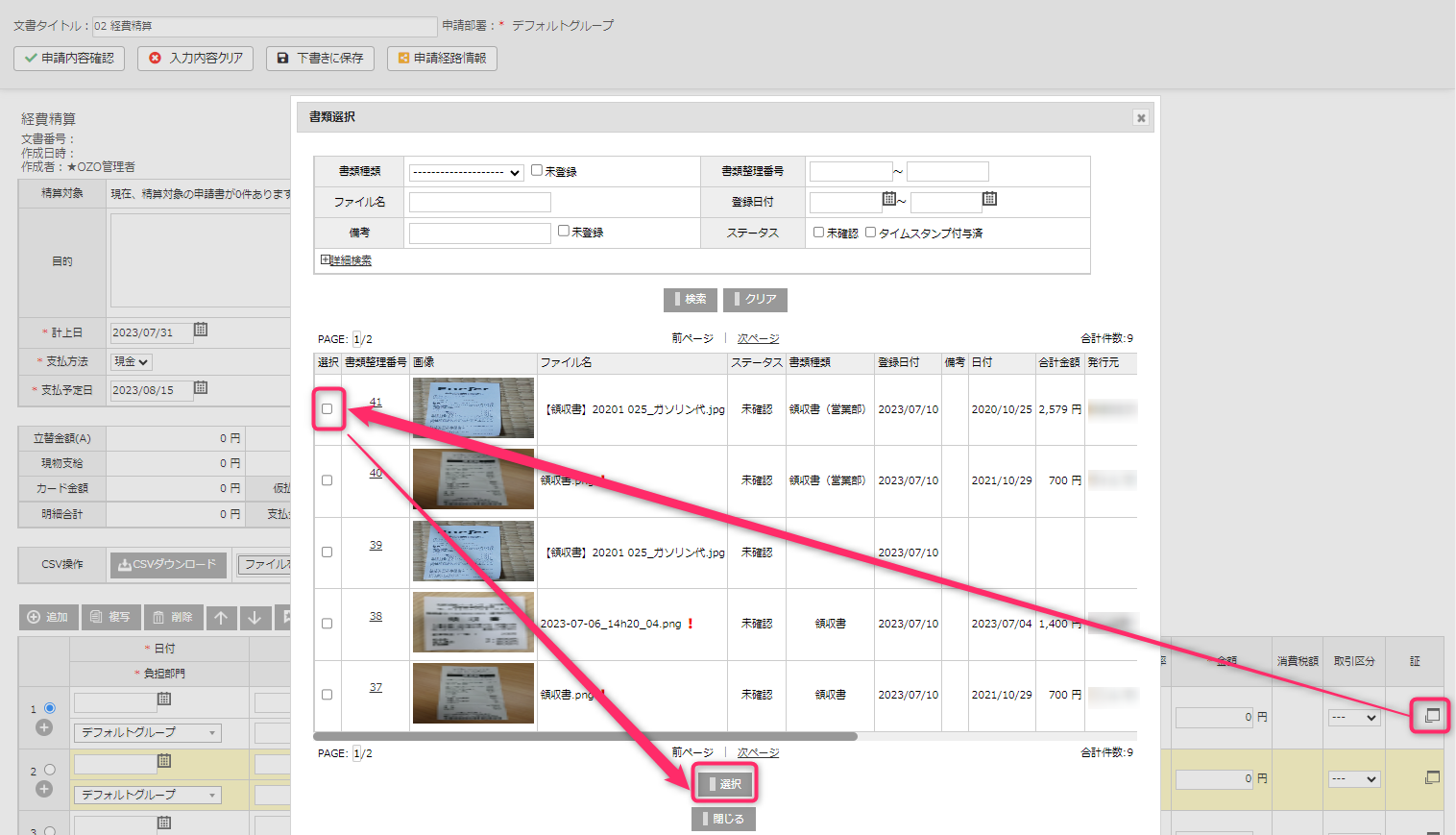Check the selection box for document 41
Image resolution: width=1456 pixels, height=835 pixels.
[328, 409]
